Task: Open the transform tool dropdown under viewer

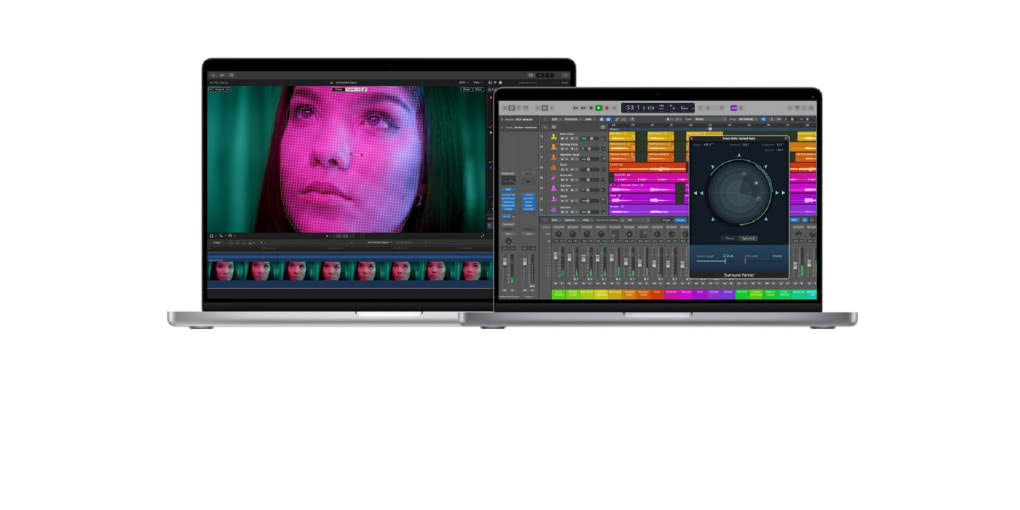Action: point(212,236)
